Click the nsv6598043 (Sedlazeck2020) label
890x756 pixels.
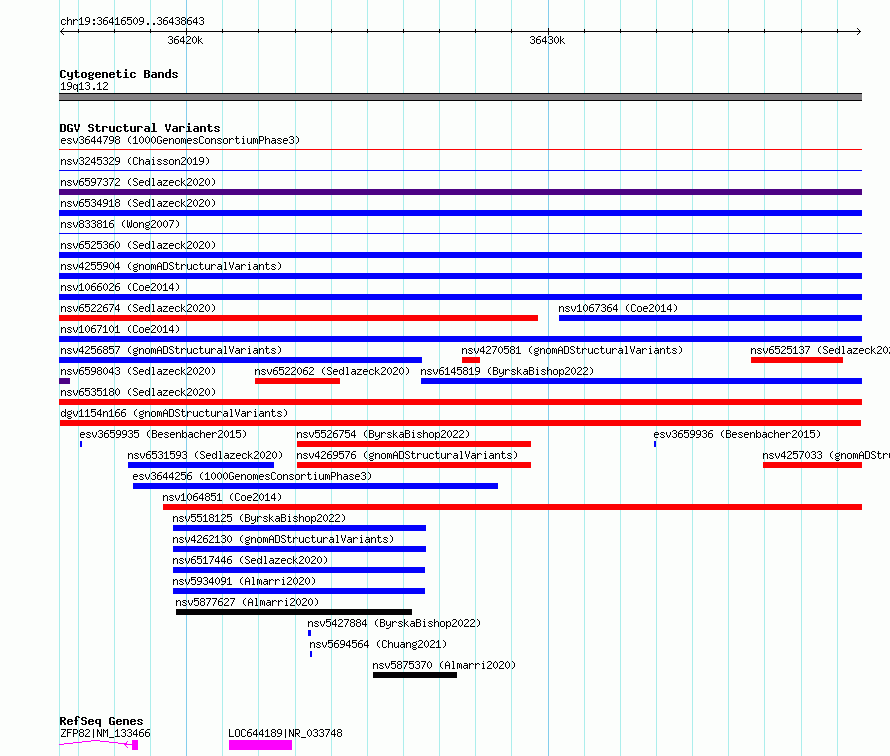click(138, 371)
